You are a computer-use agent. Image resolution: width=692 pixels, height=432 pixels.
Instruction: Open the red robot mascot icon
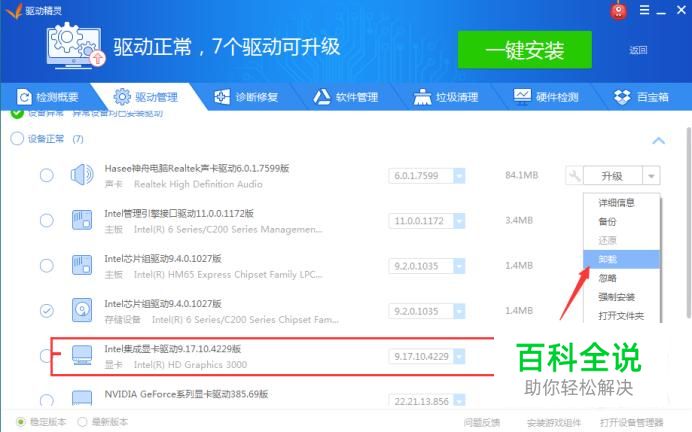click(x=618, y=11)
